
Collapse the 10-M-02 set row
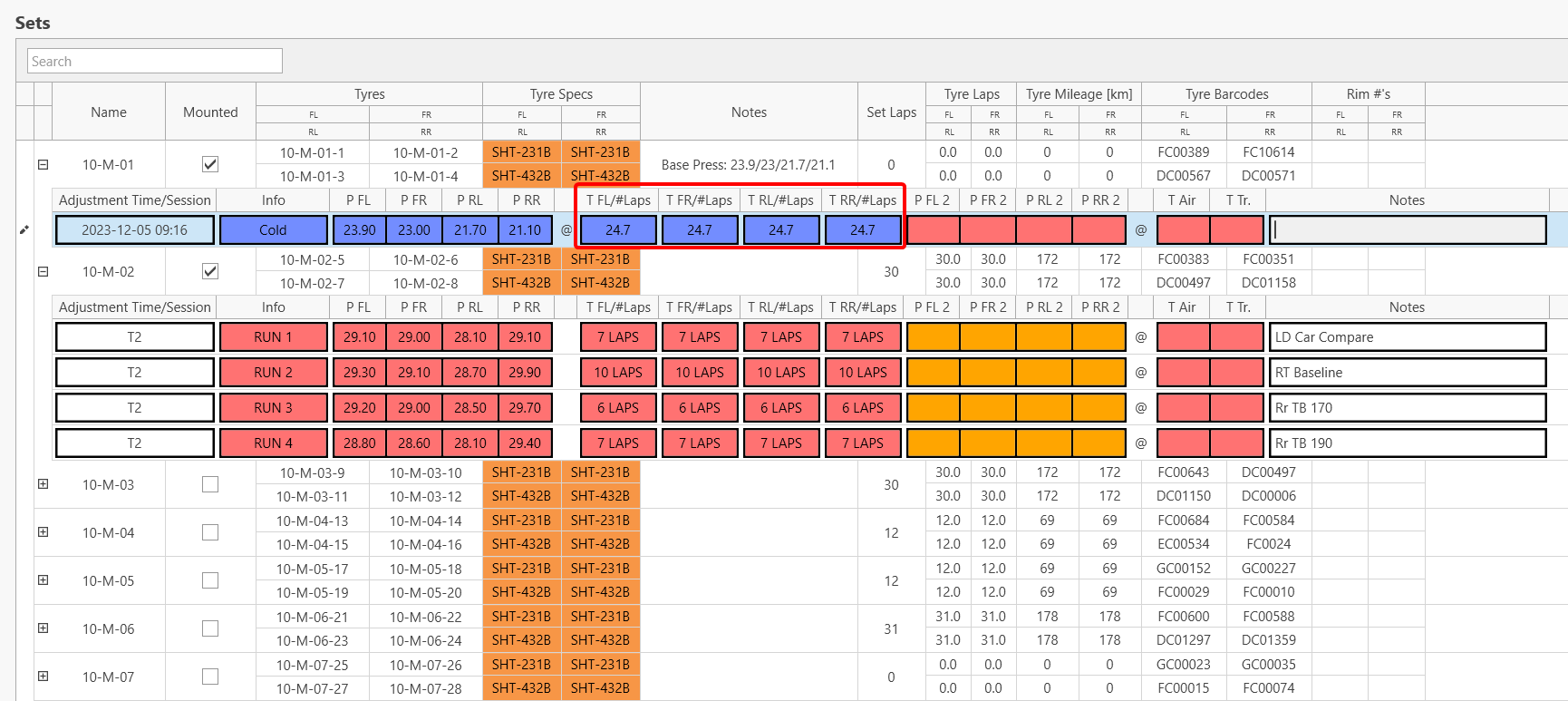43,271
